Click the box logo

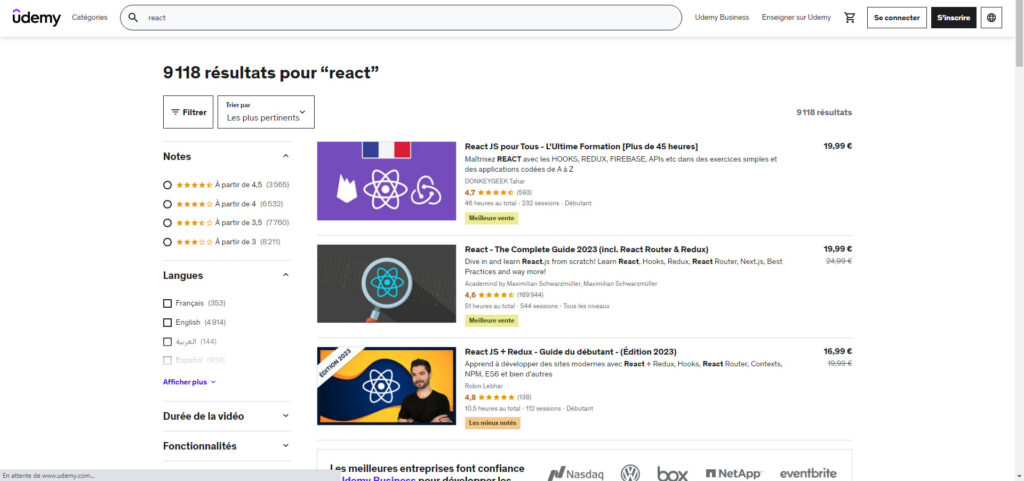click(672, 474)
